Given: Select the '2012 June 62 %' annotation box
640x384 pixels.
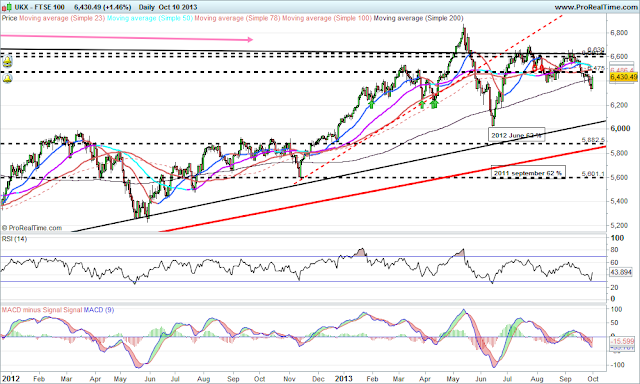Looking at the screenshot, I should [516, 135].
